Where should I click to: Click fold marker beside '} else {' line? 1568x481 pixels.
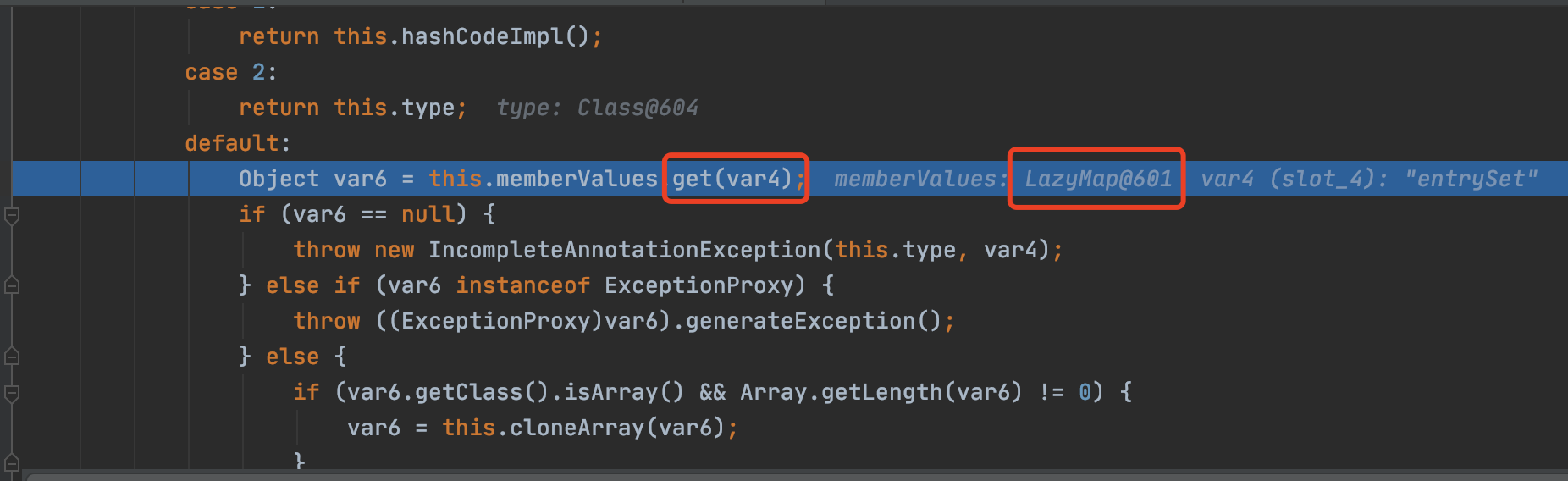click(12, 357)
